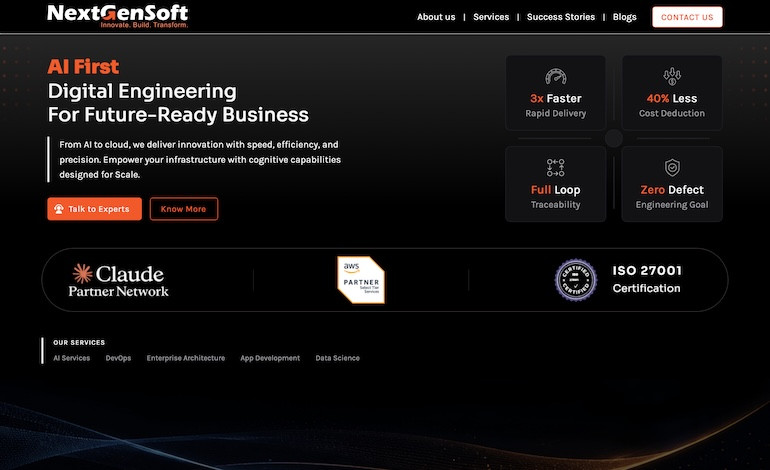Go to Success Stories page
The height and width of the screenshot is (470, 770).
tap(561, 17)
